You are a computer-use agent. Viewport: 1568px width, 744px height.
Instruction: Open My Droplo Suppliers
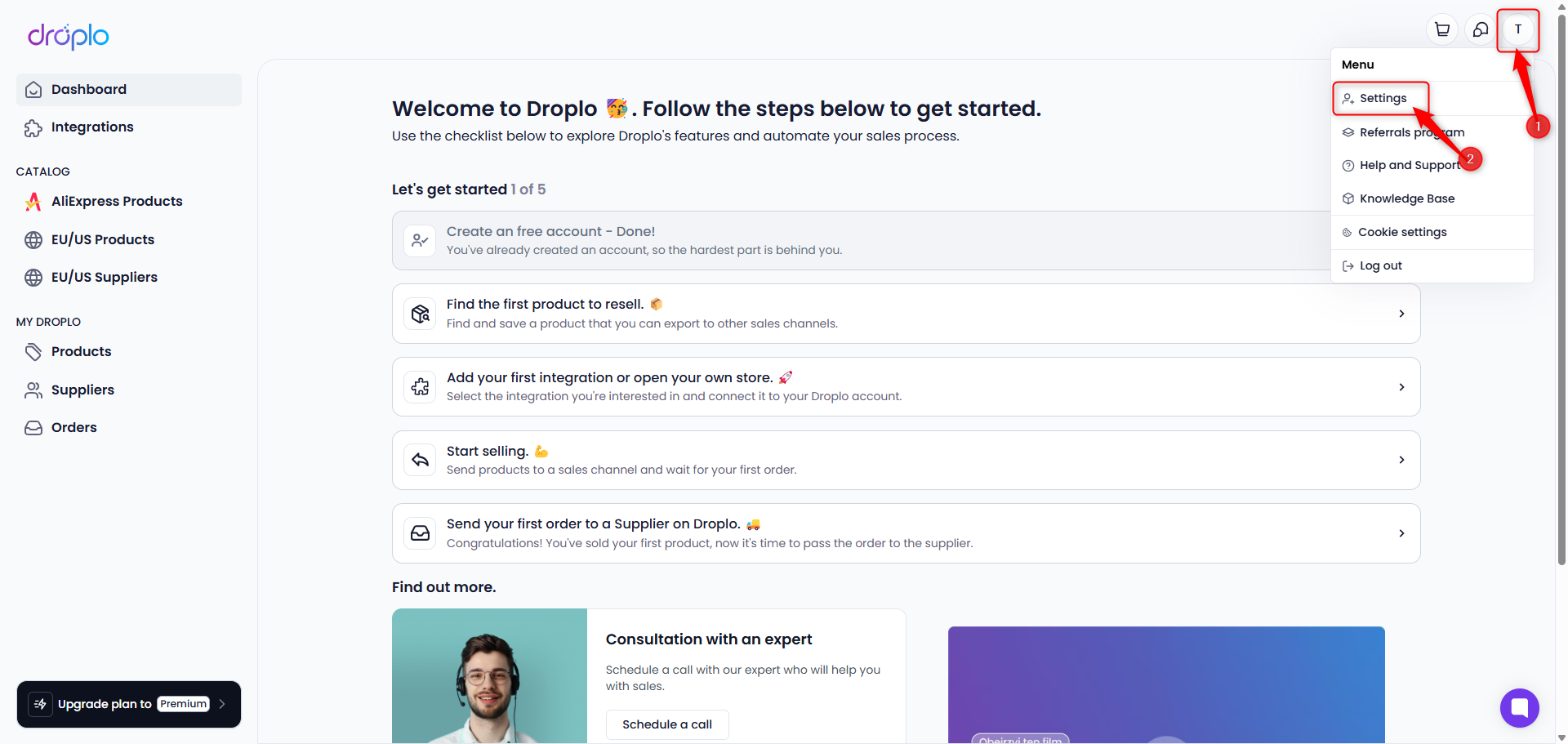(129, 390)
